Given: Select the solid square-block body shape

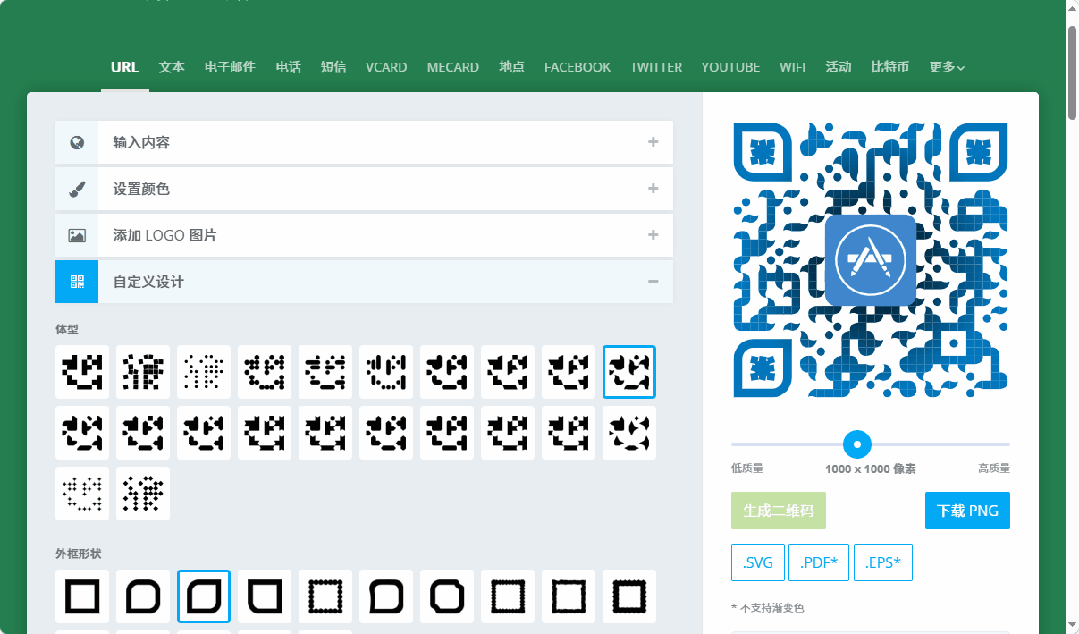Looking at the screenshot, I should click(x=82, y=372).
